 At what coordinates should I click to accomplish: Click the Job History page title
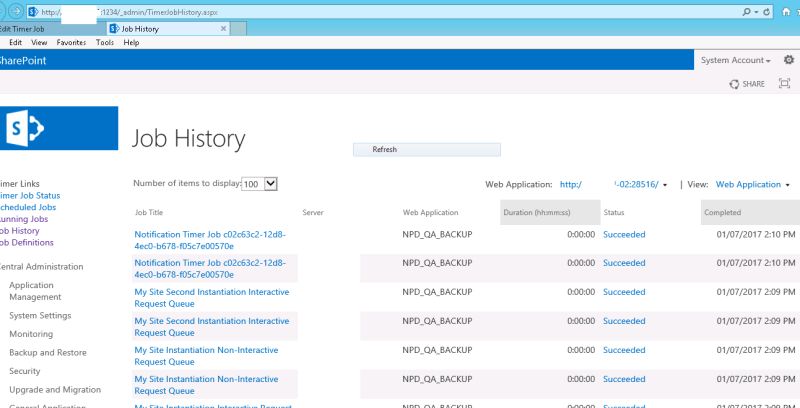pos(188,139)
